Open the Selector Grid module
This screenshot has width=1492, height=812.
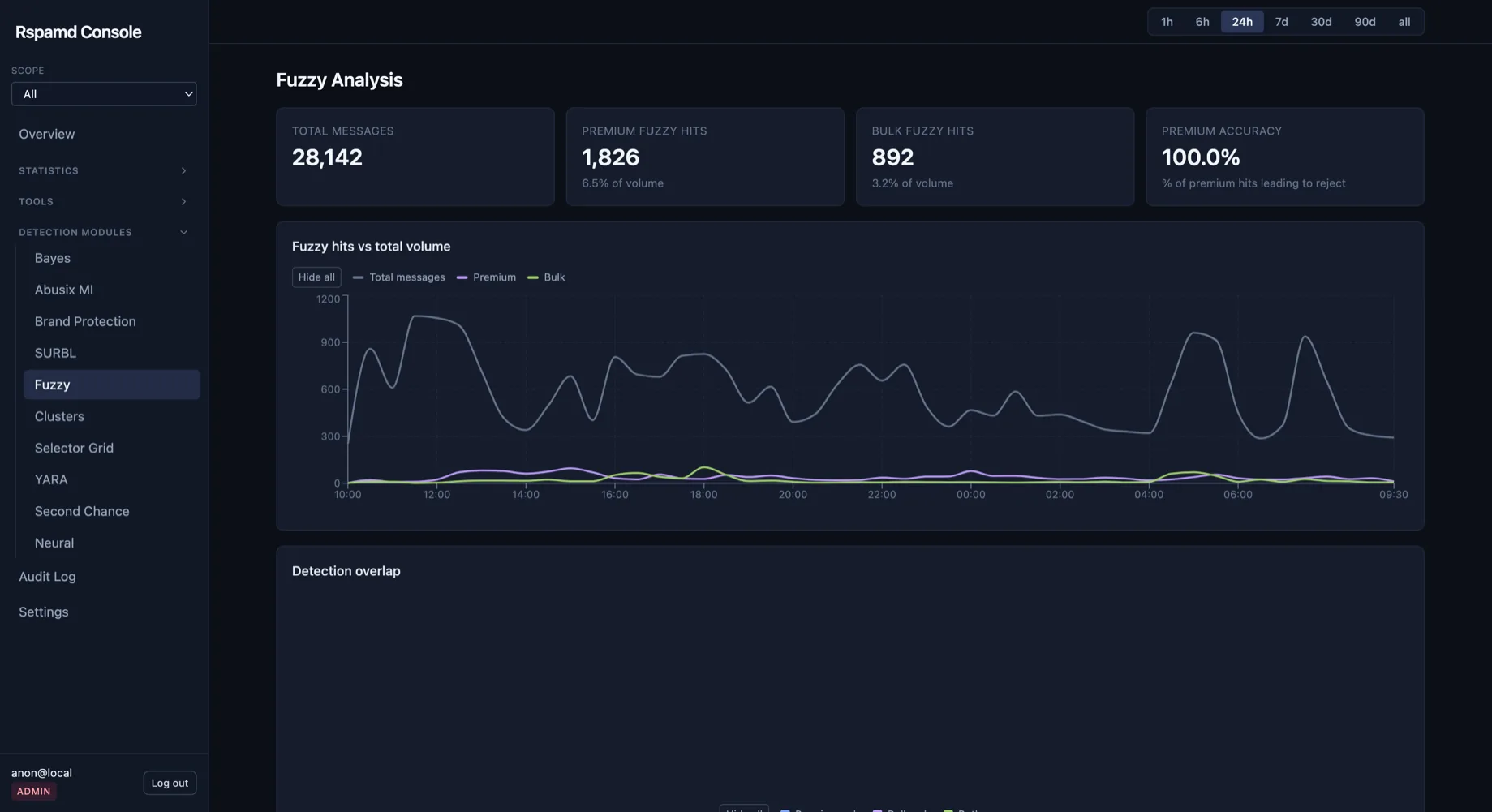[74, 448]
